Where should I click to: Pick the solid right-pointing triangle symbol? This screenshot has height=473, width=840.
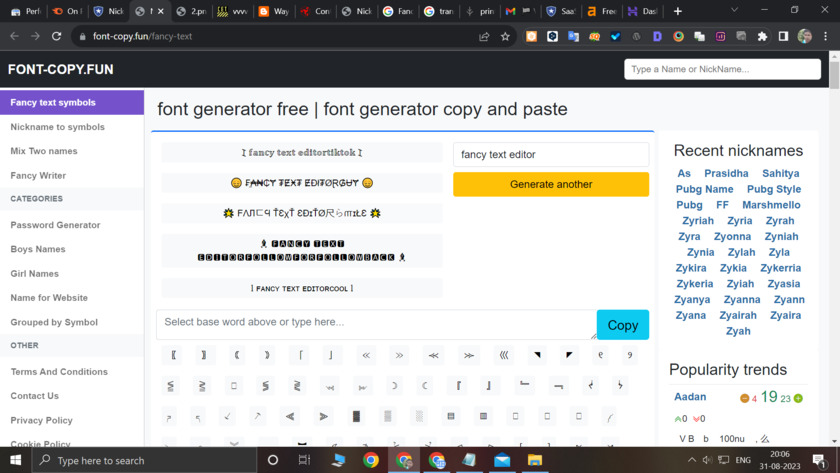pyautogui.click(x=323, y=416)
